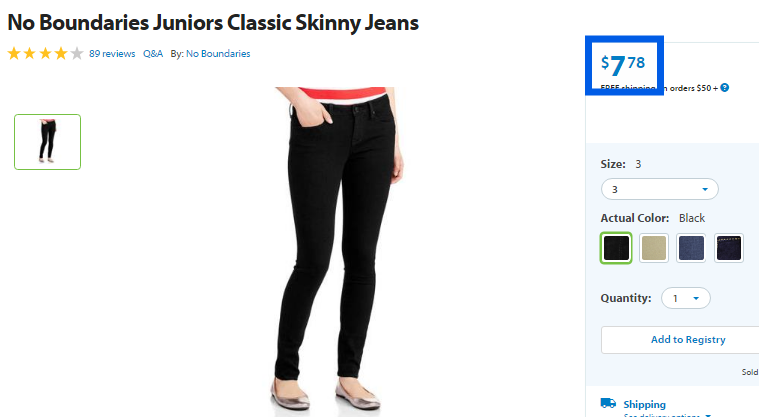Click the free shipping help question icon
The image size is (759, 417).
[725, 88]
